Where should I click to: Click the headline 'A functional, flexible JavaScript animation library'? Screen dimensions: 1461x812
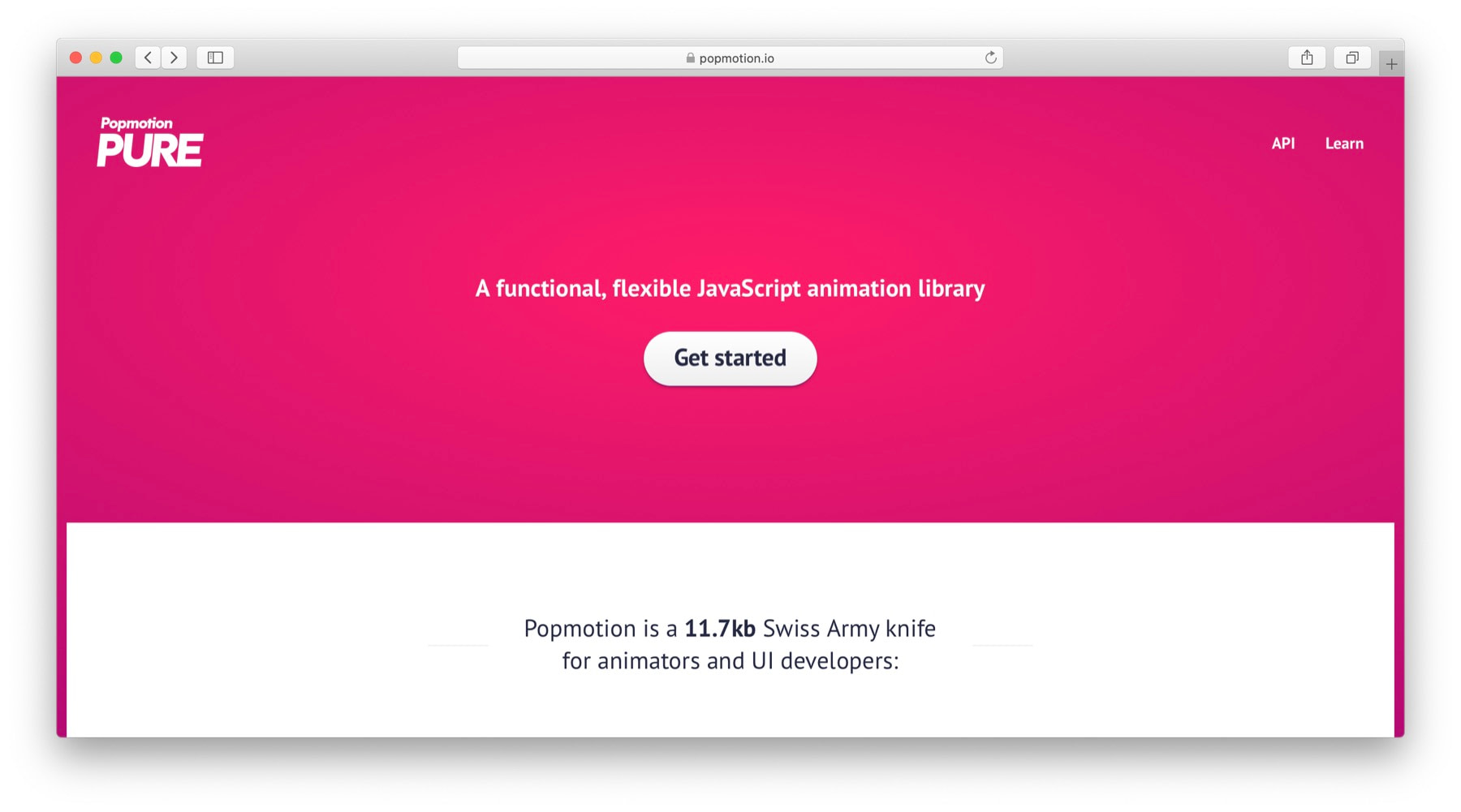click(x=730, y=288)
